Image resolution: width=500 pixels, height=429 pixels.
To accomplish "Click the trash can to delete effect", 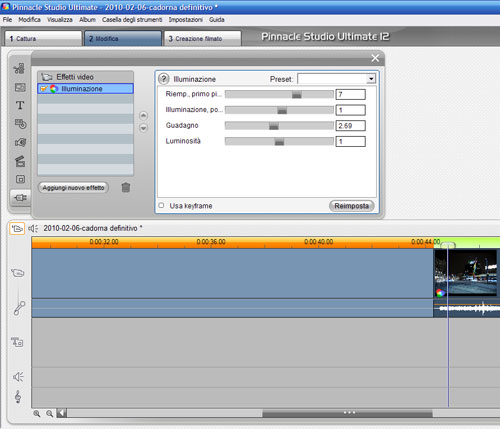I will (126, 187).
